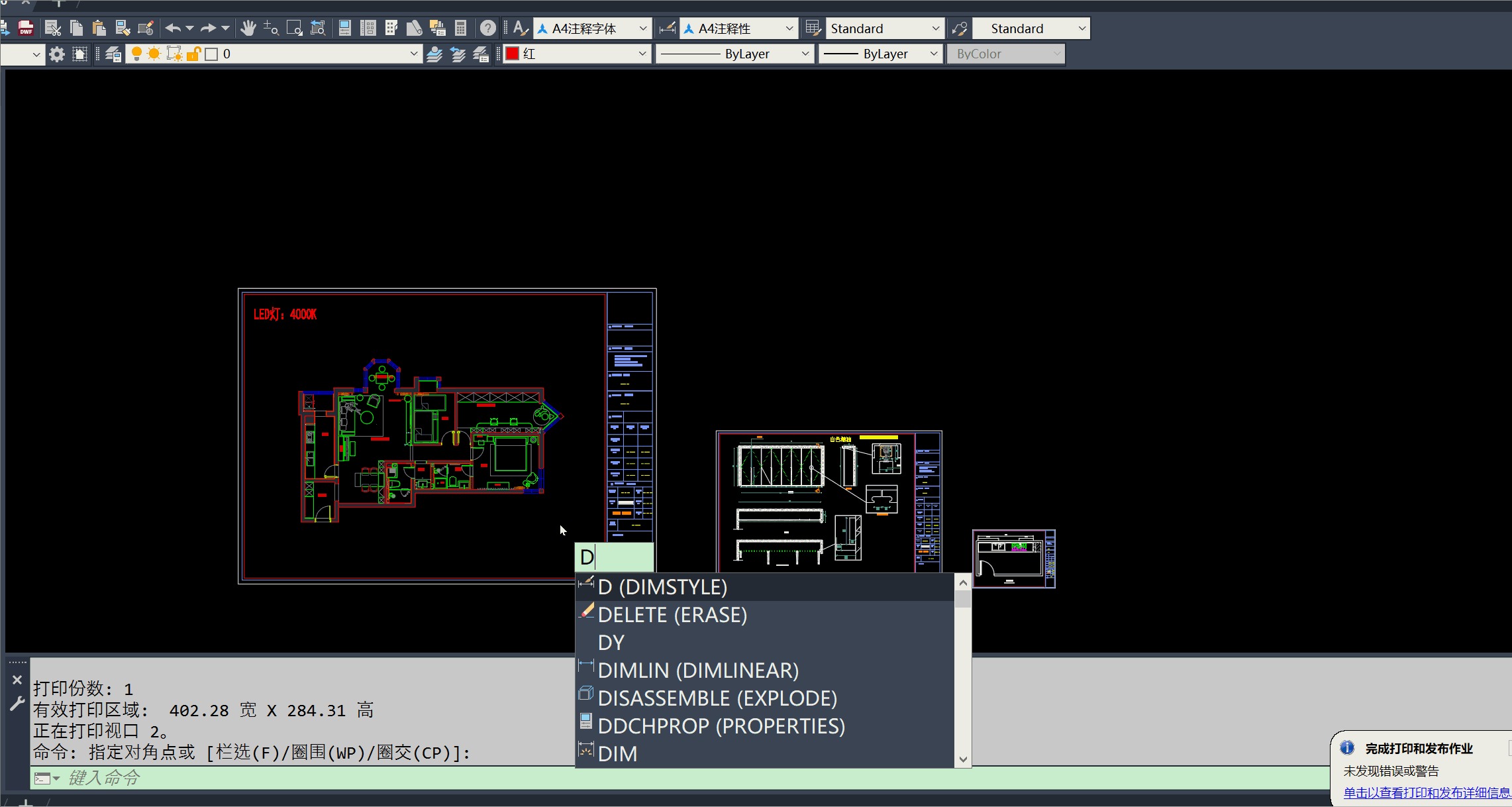Open the Standard multileader style dropdown
1512x807 pixels.
pyautogui.click(x=1031, y=28)
